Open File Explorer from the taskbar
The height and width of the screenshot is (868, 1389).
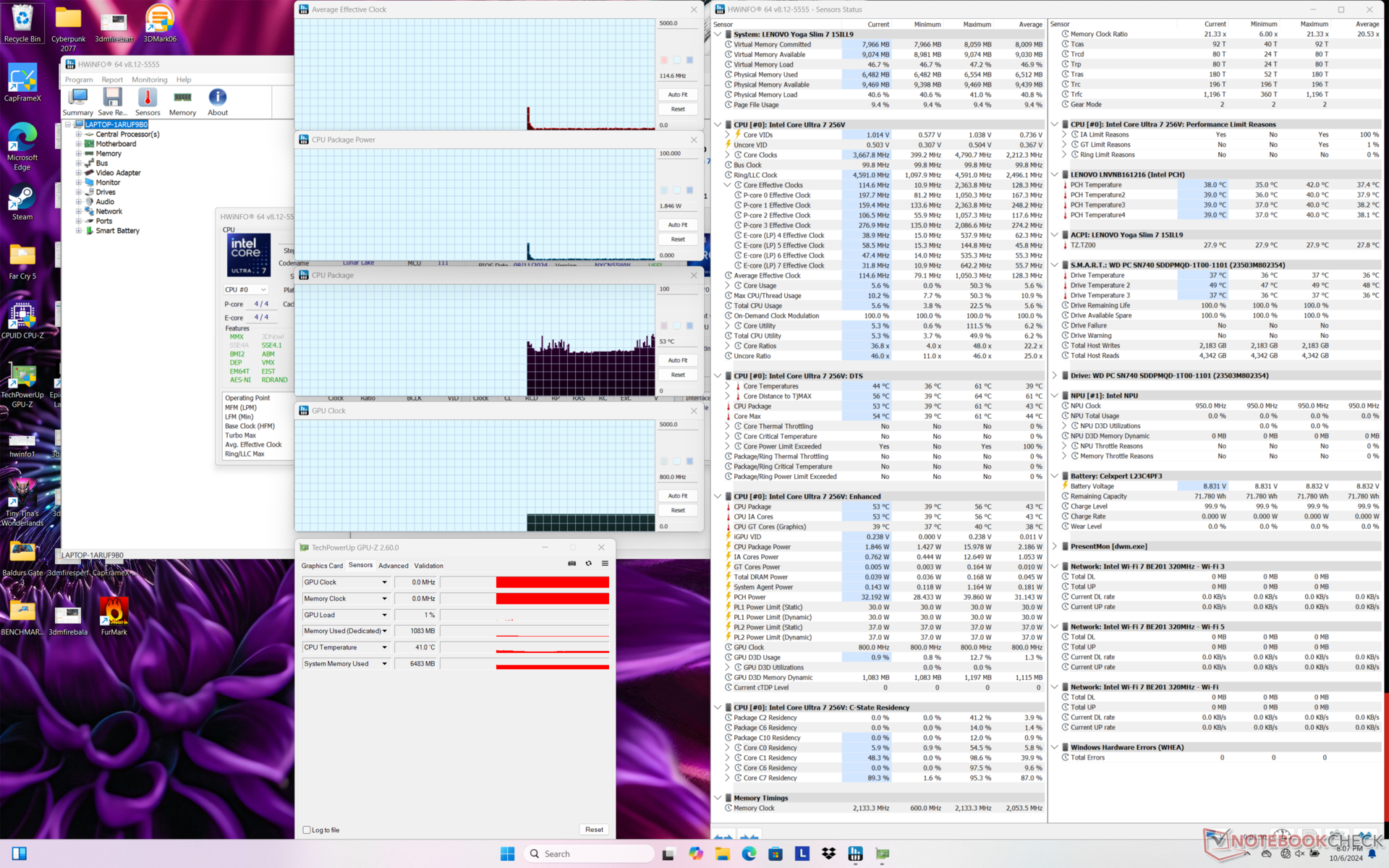722,854
